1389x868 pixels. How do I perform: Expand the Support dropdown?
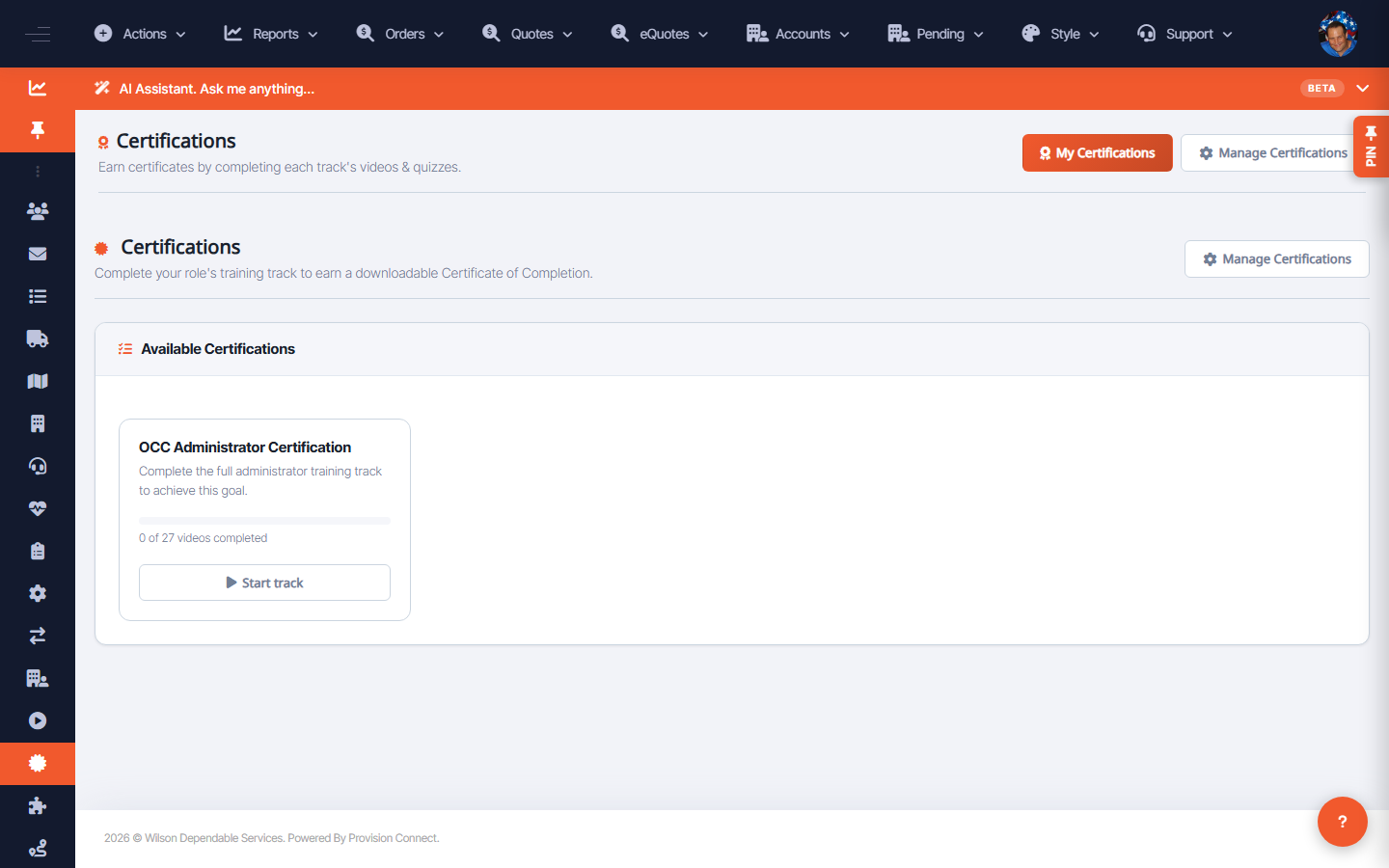coord(1185,34)
